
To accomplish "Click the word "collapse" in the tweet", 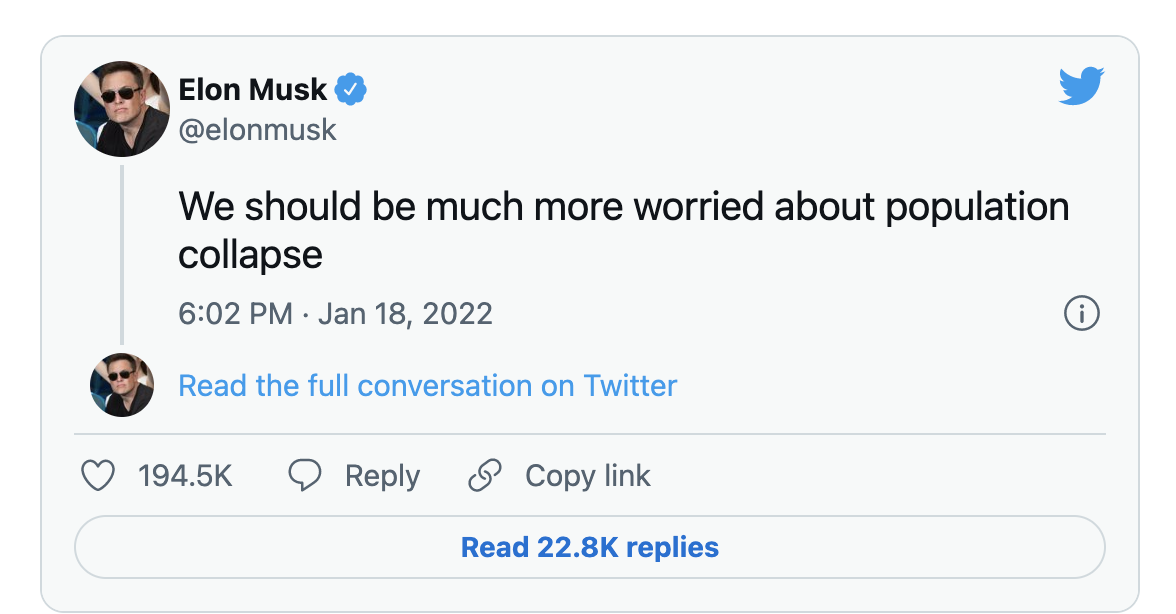I will pos(250,254).
